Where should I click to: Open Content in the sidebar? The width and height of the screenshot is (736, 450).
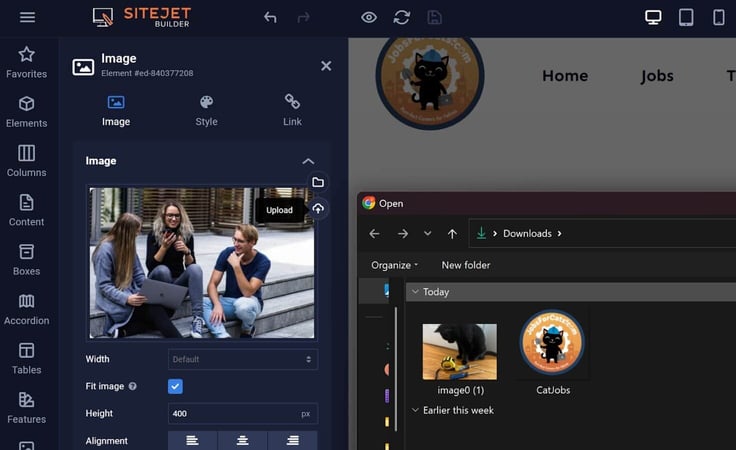tap(27, 210)
